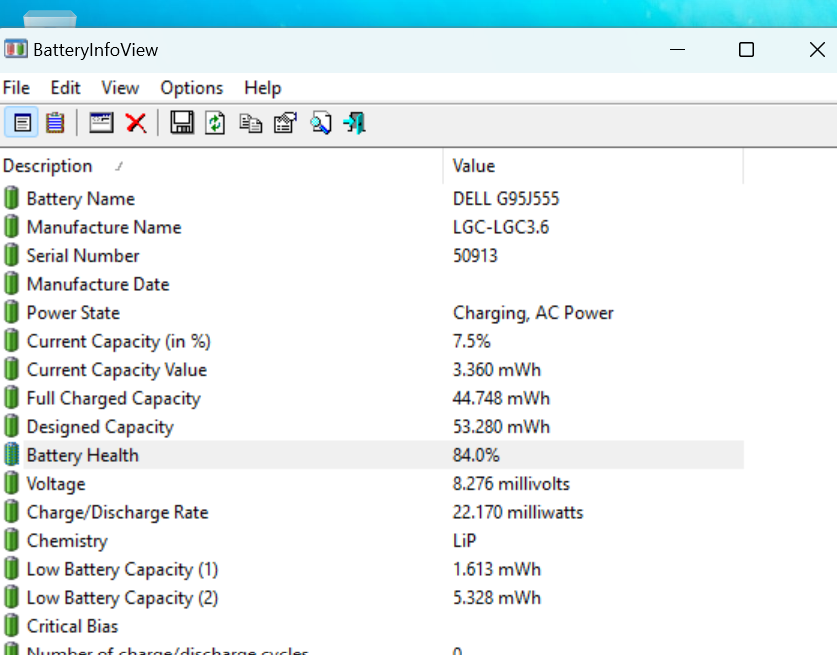
Task: Select the Designed Capacity row label
Action: tap(100, 427)
